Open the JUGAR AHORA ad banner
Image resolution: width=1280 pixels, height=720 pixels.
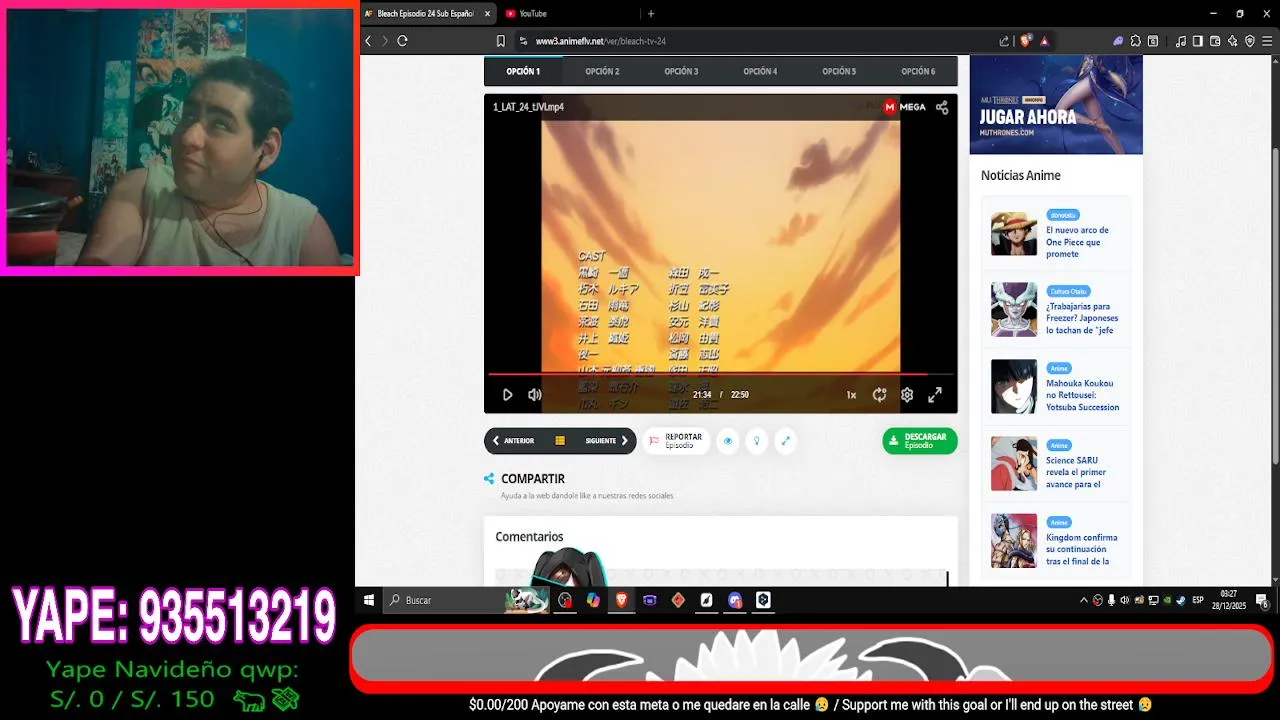1056,105
